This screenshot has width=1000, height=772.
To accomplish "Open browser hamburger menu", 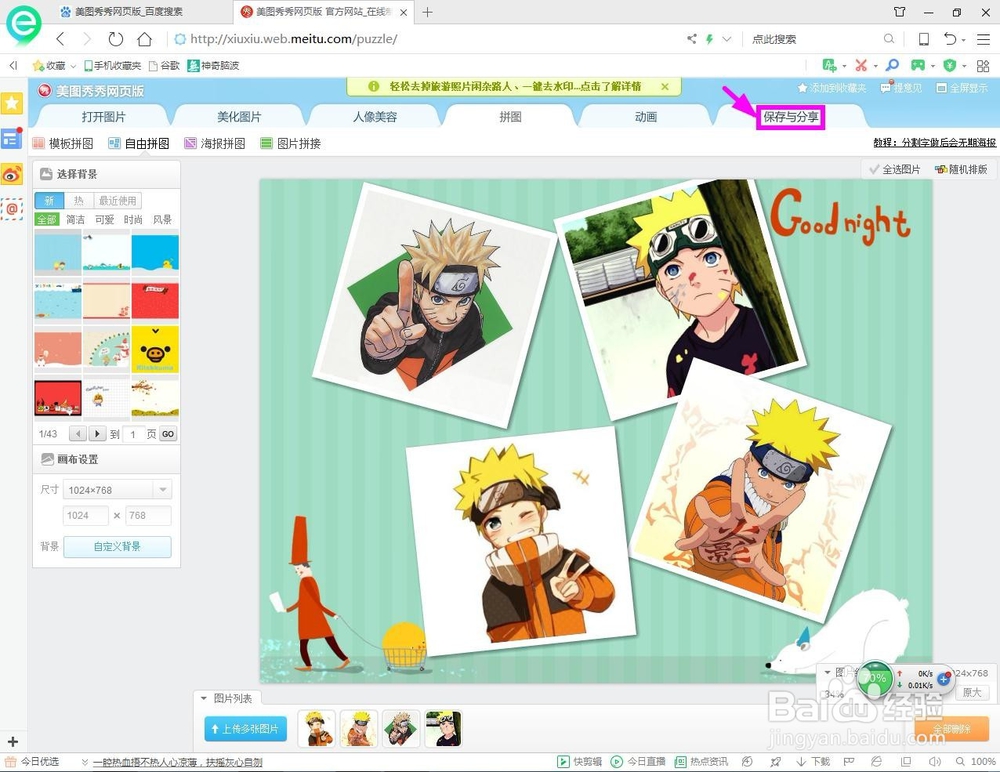I will pos(983,39).
